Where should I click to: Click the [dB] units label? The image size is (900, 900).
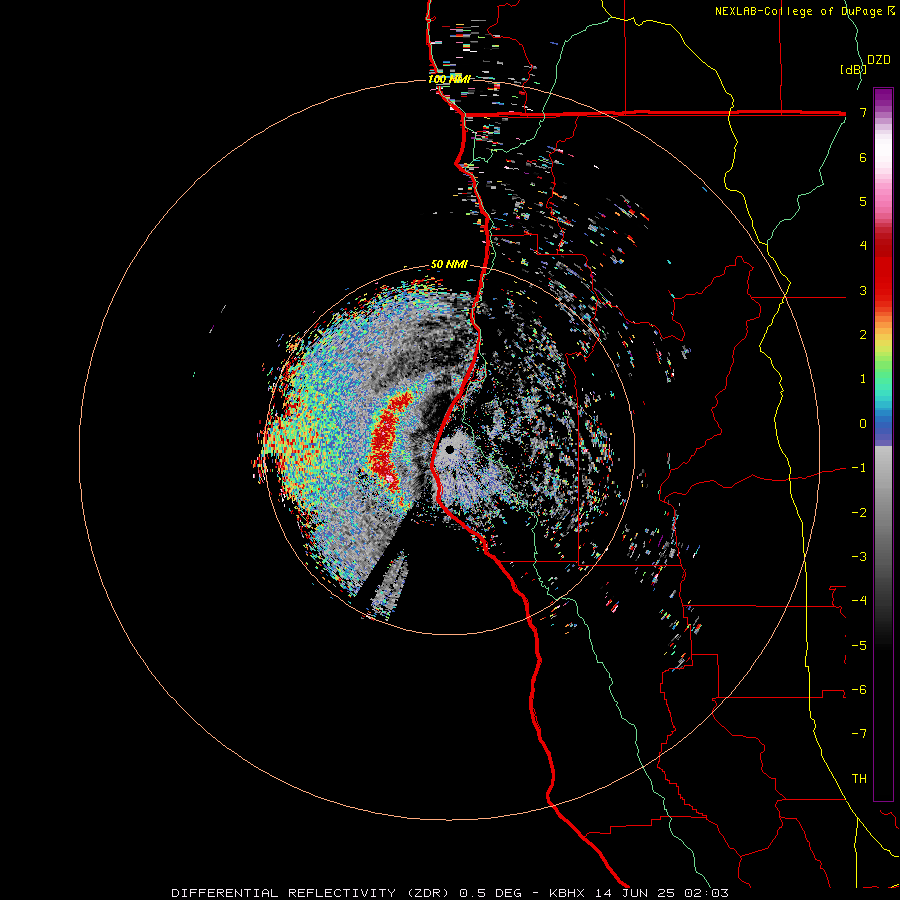(852, 69)
